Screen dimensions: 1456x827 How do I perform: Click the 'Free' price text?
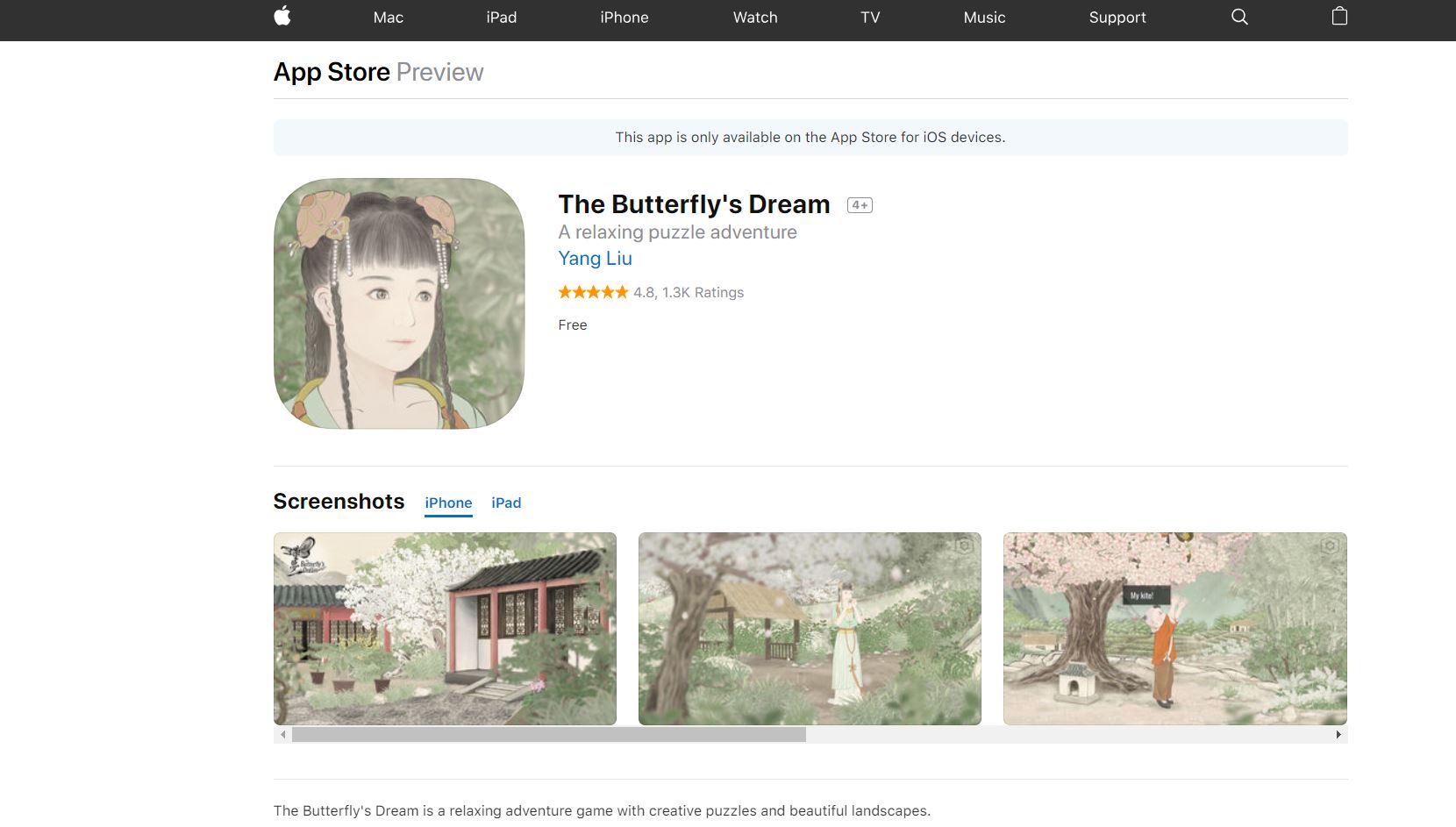point(573,325)
